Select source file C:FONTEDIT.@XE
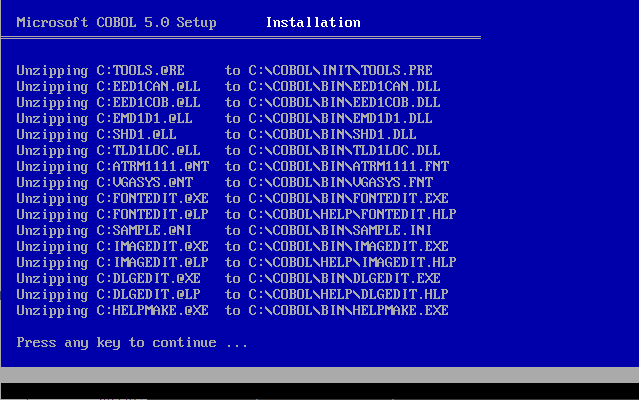 point(152,198)
